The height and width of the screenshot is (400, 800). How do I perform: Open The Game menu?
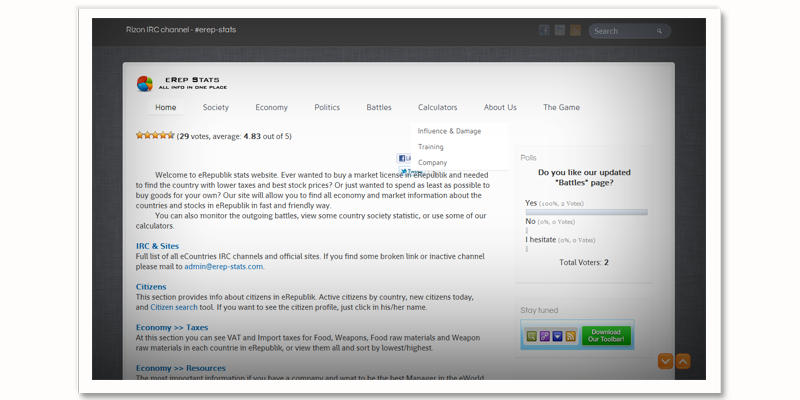(x=561, y=107)
